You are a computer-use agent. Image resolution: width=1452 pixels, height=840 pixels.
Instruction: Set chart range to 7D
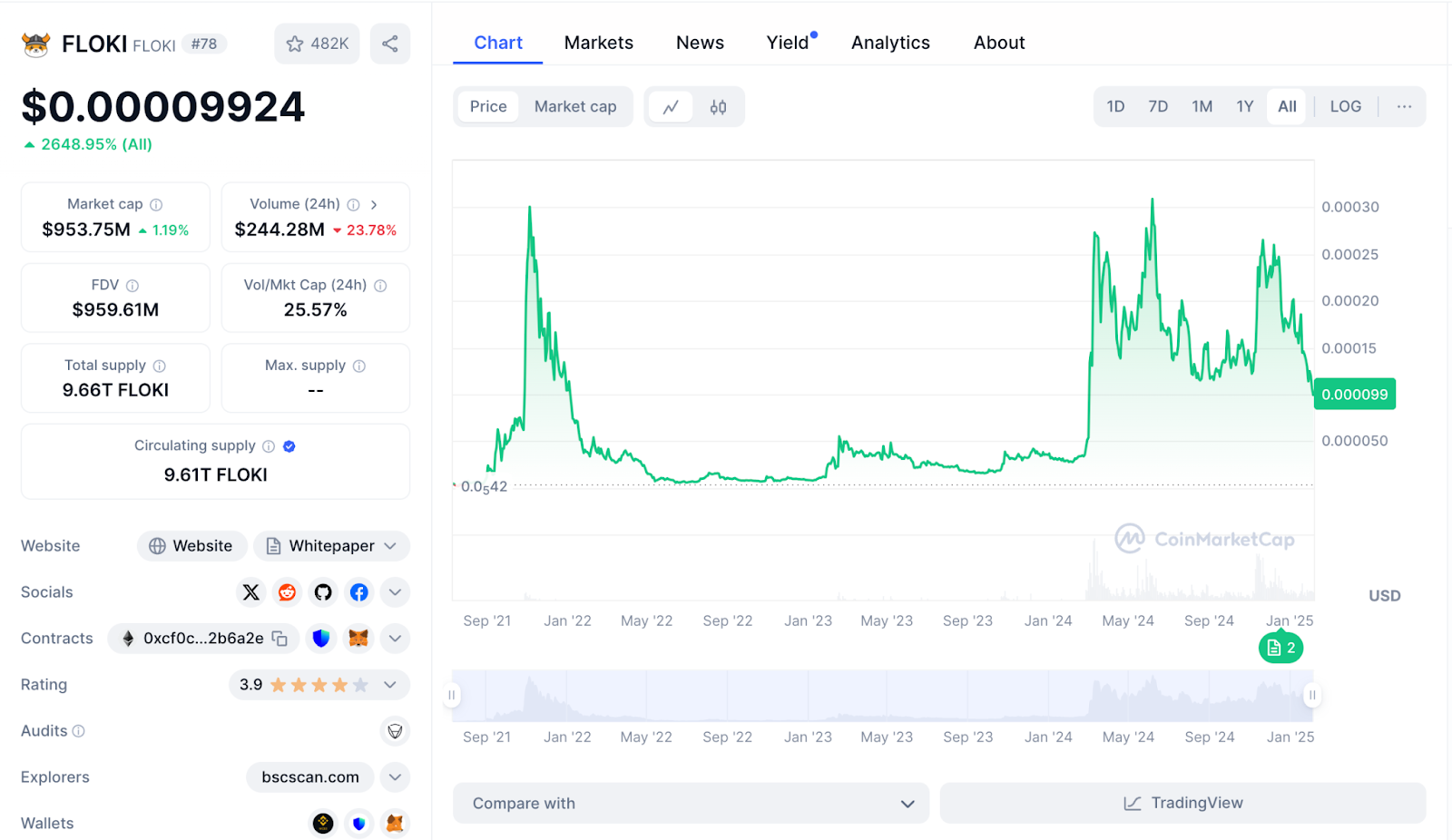(x=1158, y=107)
